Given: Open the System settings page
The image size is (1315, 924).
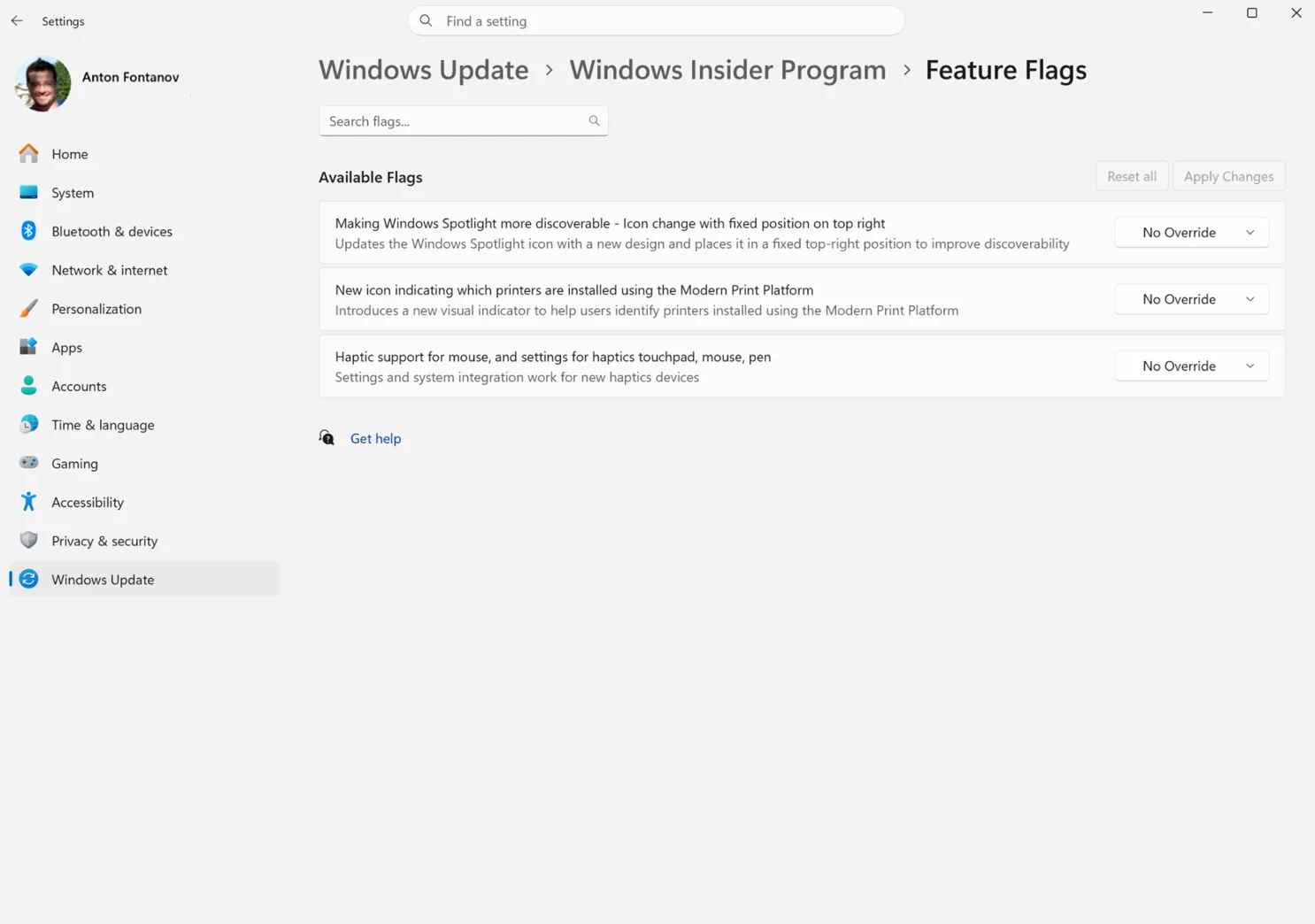Looking at the screenshot, I should coord(73,193).
